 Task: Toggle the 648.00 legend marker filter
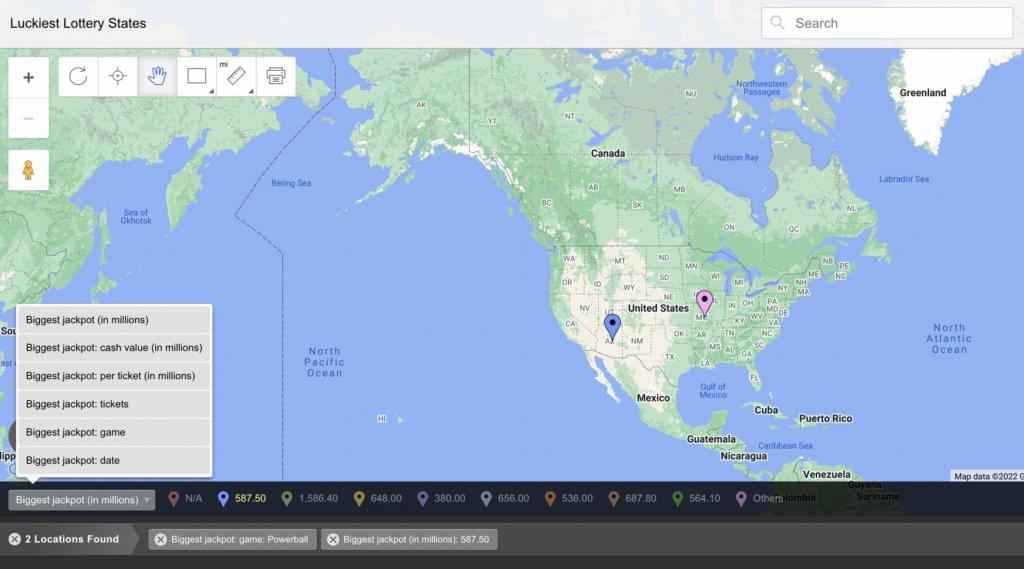click(x=377, y=498)
